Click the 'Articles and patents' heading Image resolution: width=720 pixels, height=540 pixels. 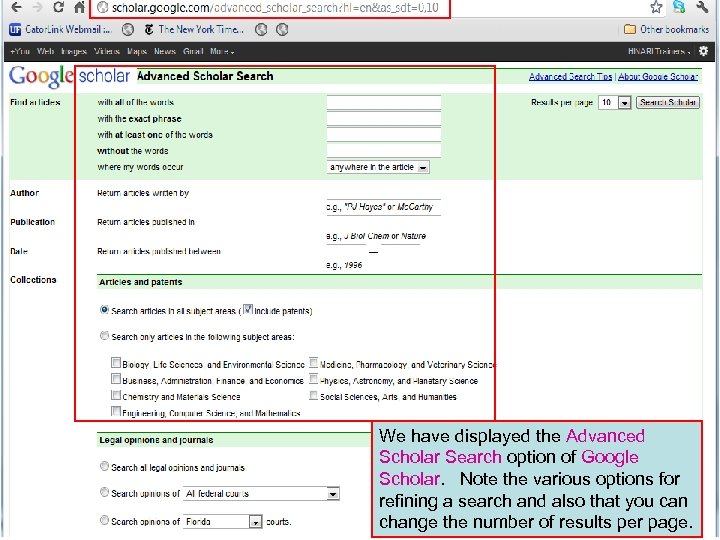click(x=141, y=282)
